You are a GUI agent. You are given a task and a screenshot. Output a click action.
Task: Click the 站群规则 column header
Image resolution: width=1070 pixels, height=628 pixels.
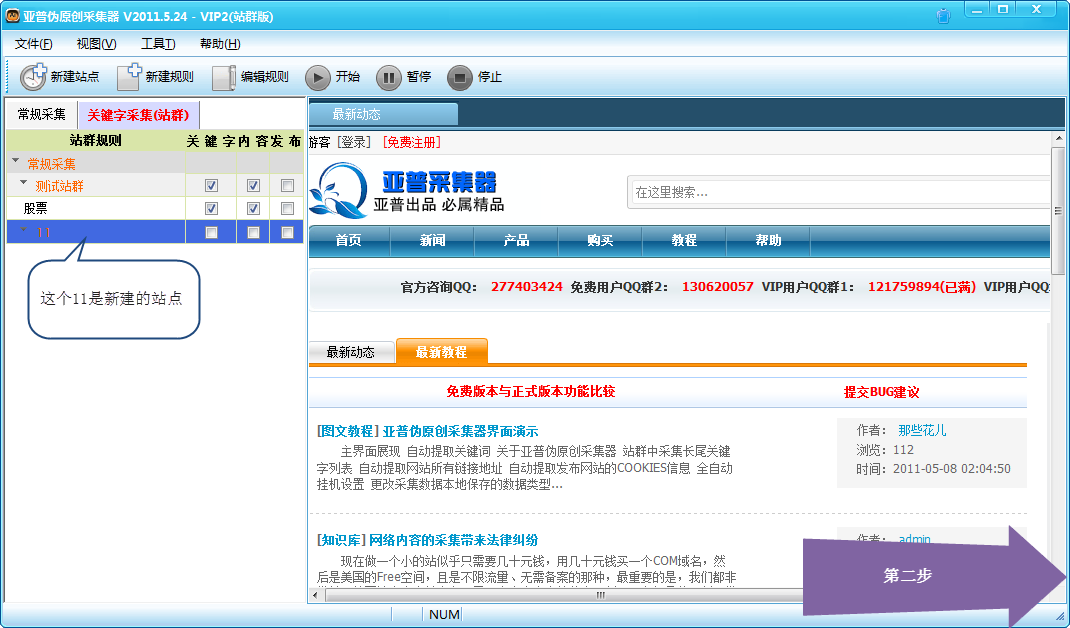click(96, 141)
